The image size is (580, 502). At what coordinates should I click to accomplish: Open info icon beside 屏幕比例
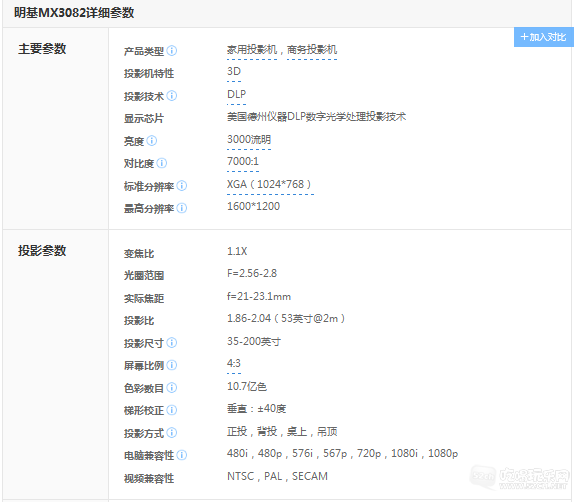172,365
